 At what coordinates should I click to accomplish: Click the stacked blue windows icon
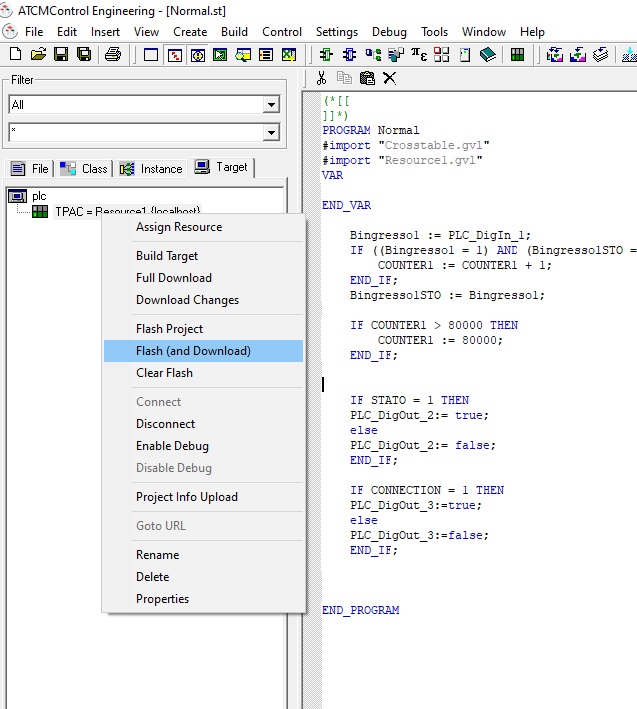tap(396, 55)
